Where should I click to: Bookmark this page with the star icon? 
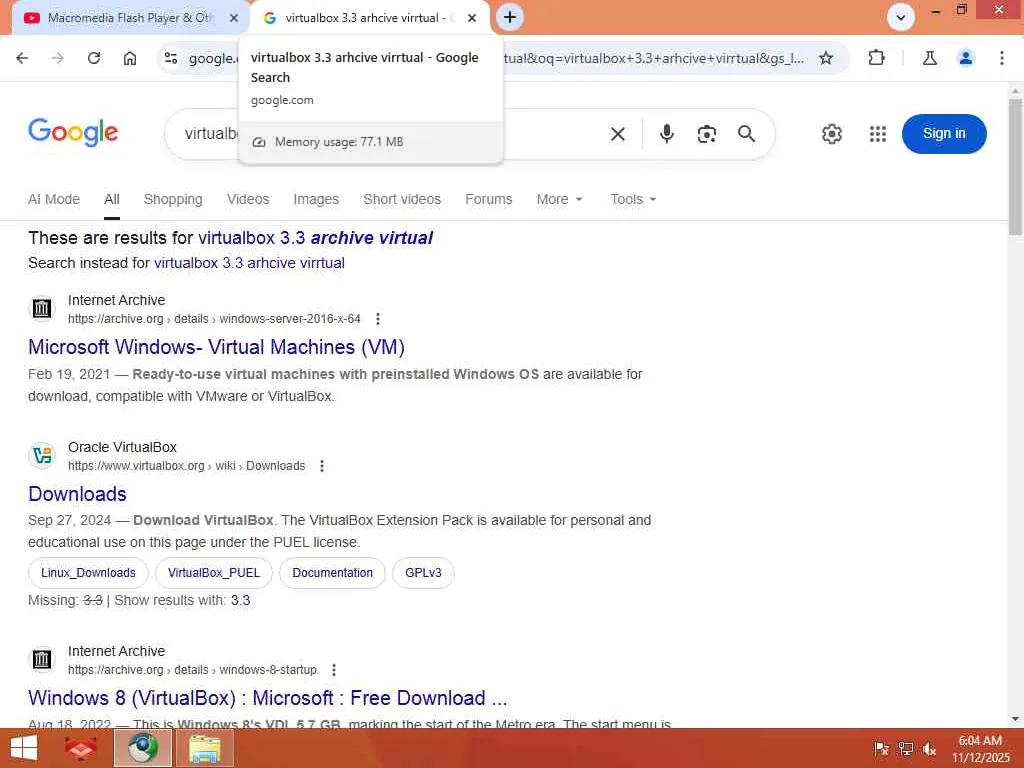tap(826, 58)
